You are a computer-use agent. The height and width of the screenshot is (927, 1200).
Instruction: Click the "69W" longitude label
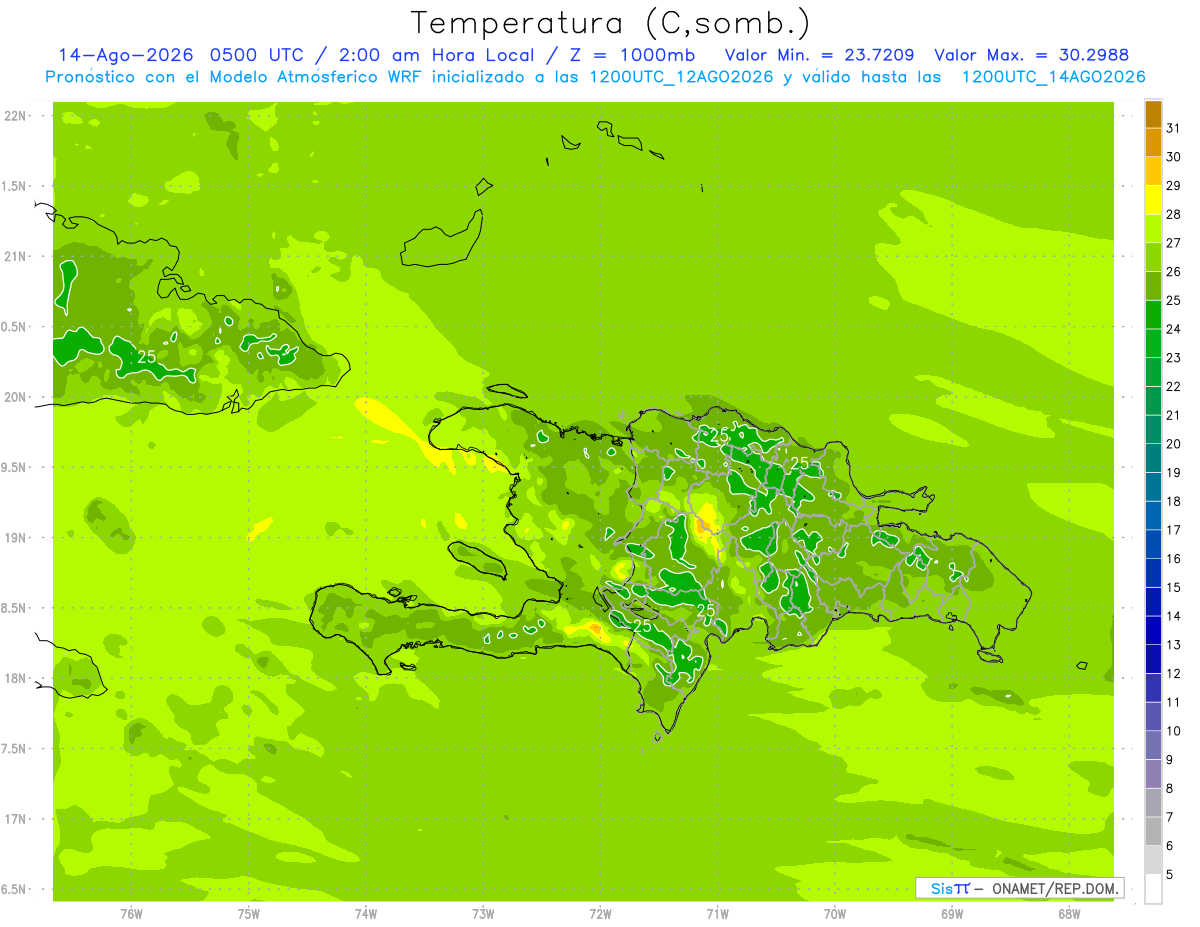[952, 913]
